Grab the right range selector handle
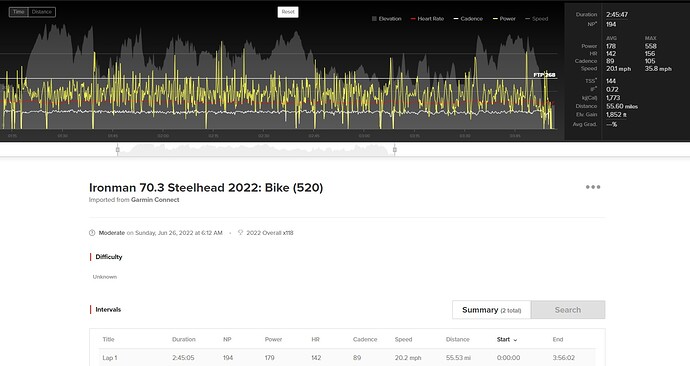 click(395, 150)
